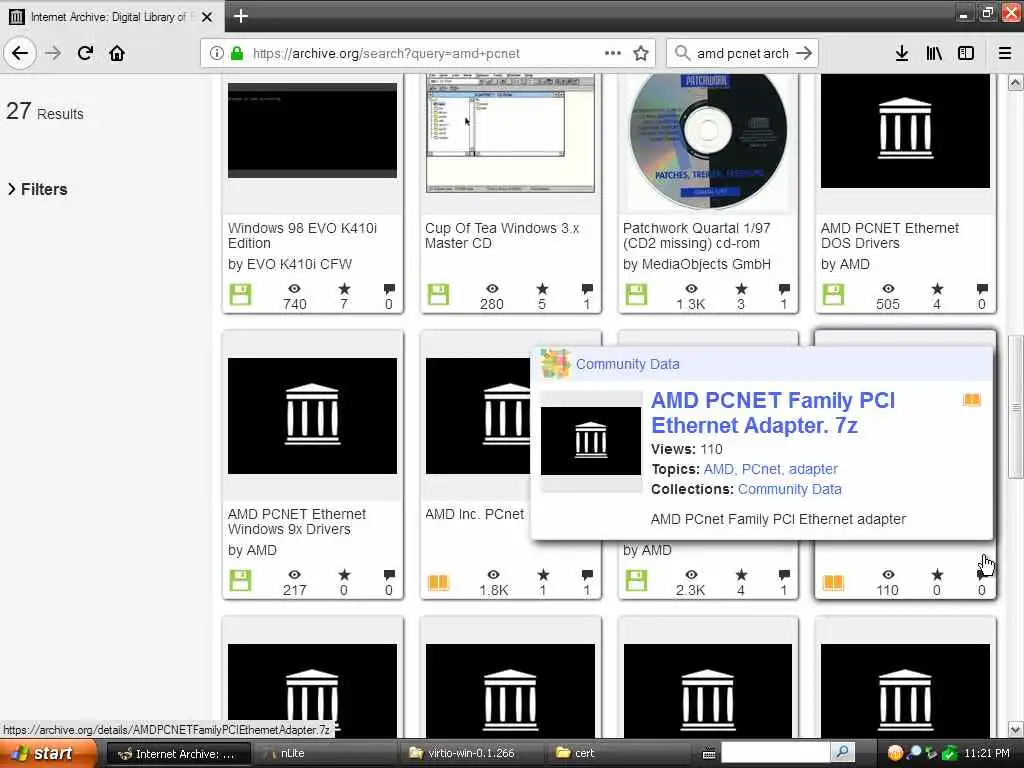Open Windows 98 EVO K410i Edition item
Screen dimensions: 1024x768
302,235
